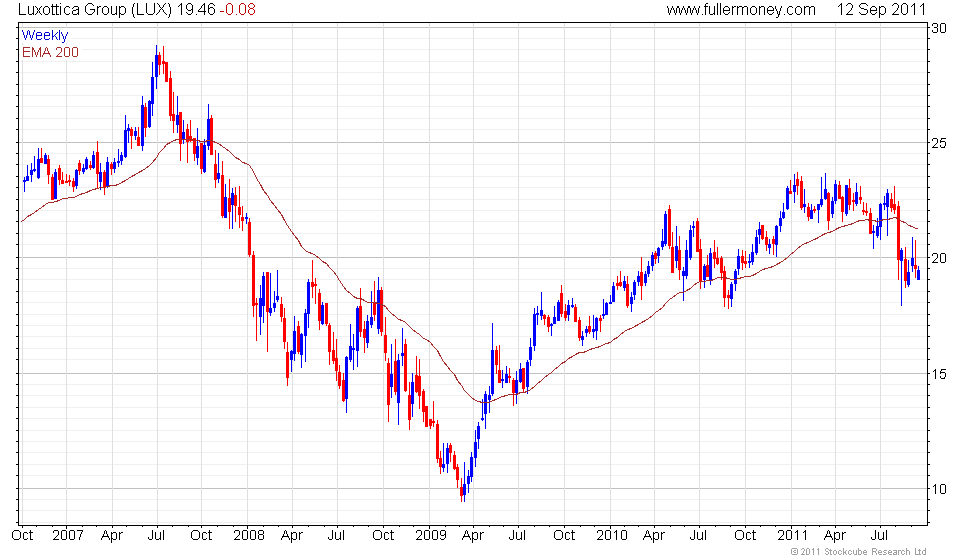Click the Apr label just after 2007

pos(112,536)
